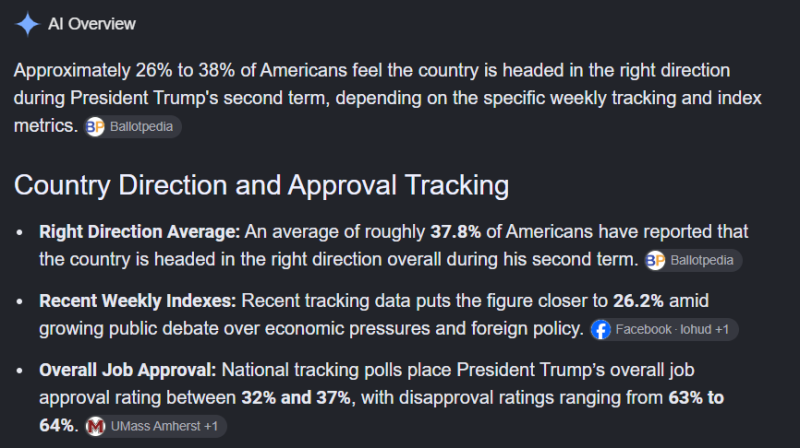Click the Ballotpedia logo icon after 'second term.'
The width and height of the screenshot is (800, 448).
(656, 260)
